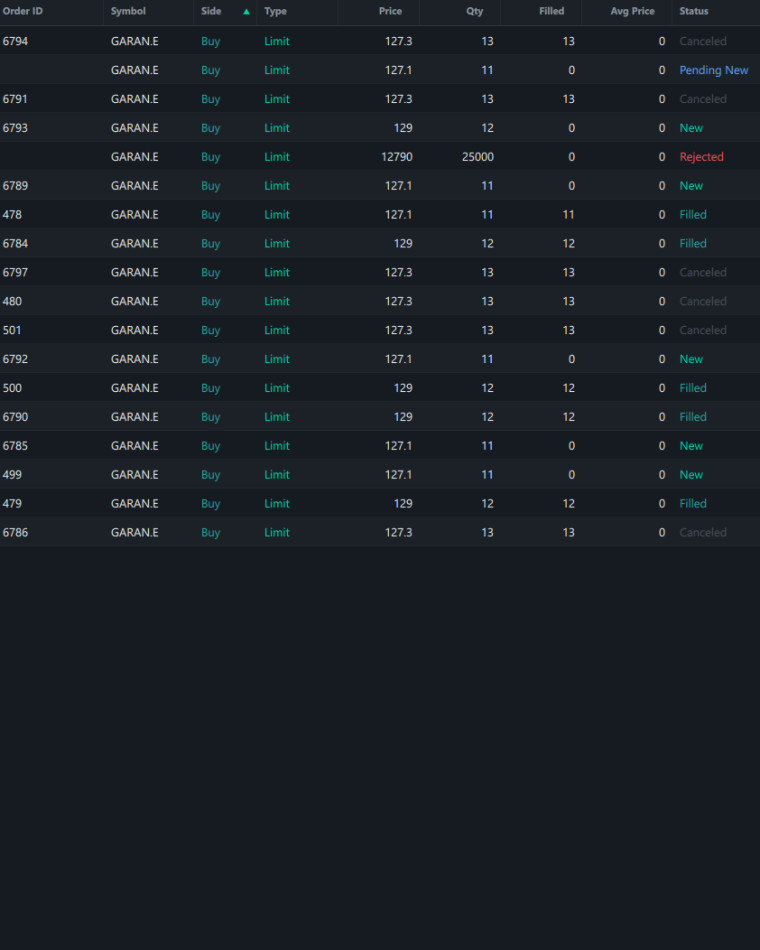
Task: Select the 12790 price cell
Action: [396, 157]
